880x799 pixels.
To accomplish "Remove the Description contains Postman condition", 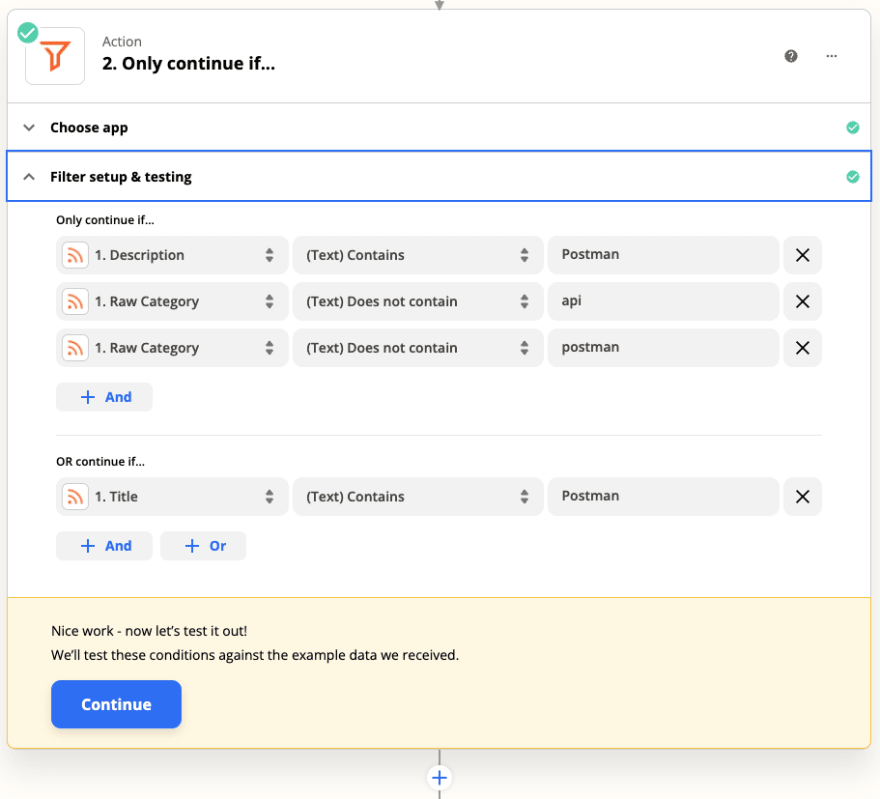I will pos(803,255).
